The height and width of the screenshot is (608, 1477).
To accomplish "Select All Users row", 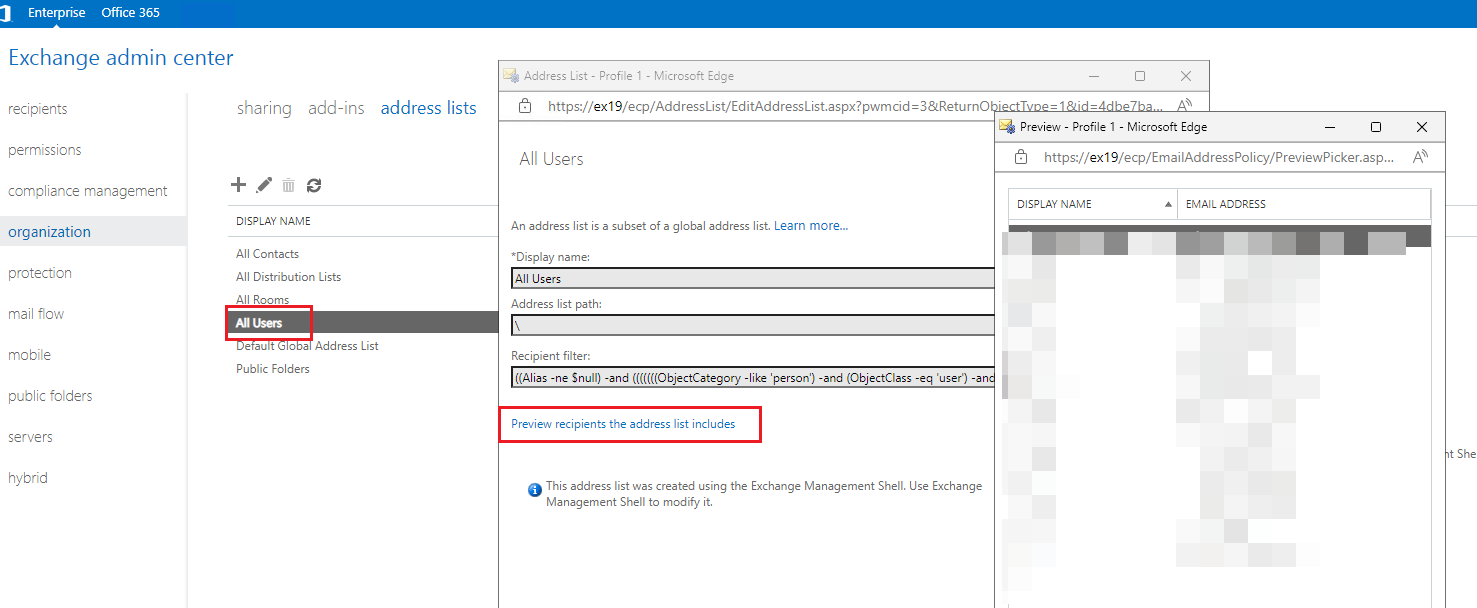I will coord(362,323).
